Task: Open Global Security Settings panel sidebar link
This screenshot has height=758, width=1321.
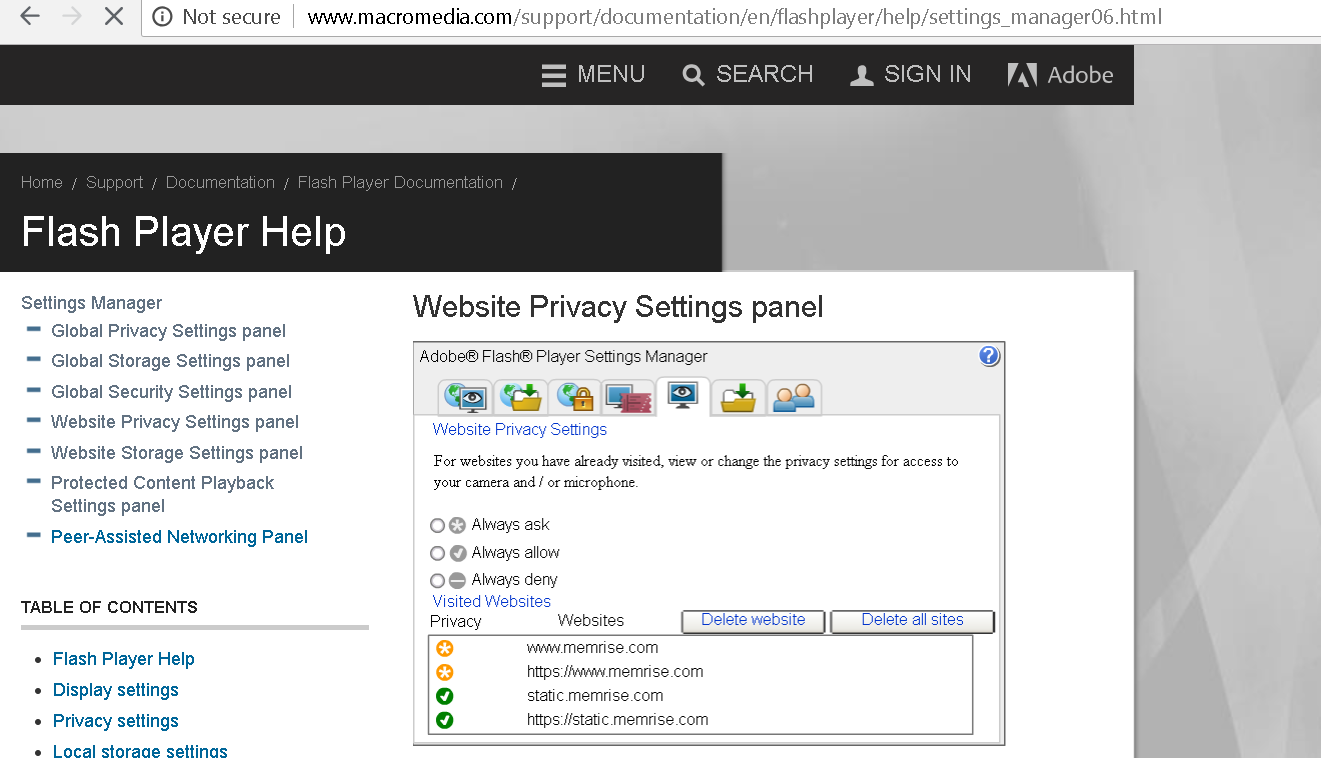Action: point(171,392)
